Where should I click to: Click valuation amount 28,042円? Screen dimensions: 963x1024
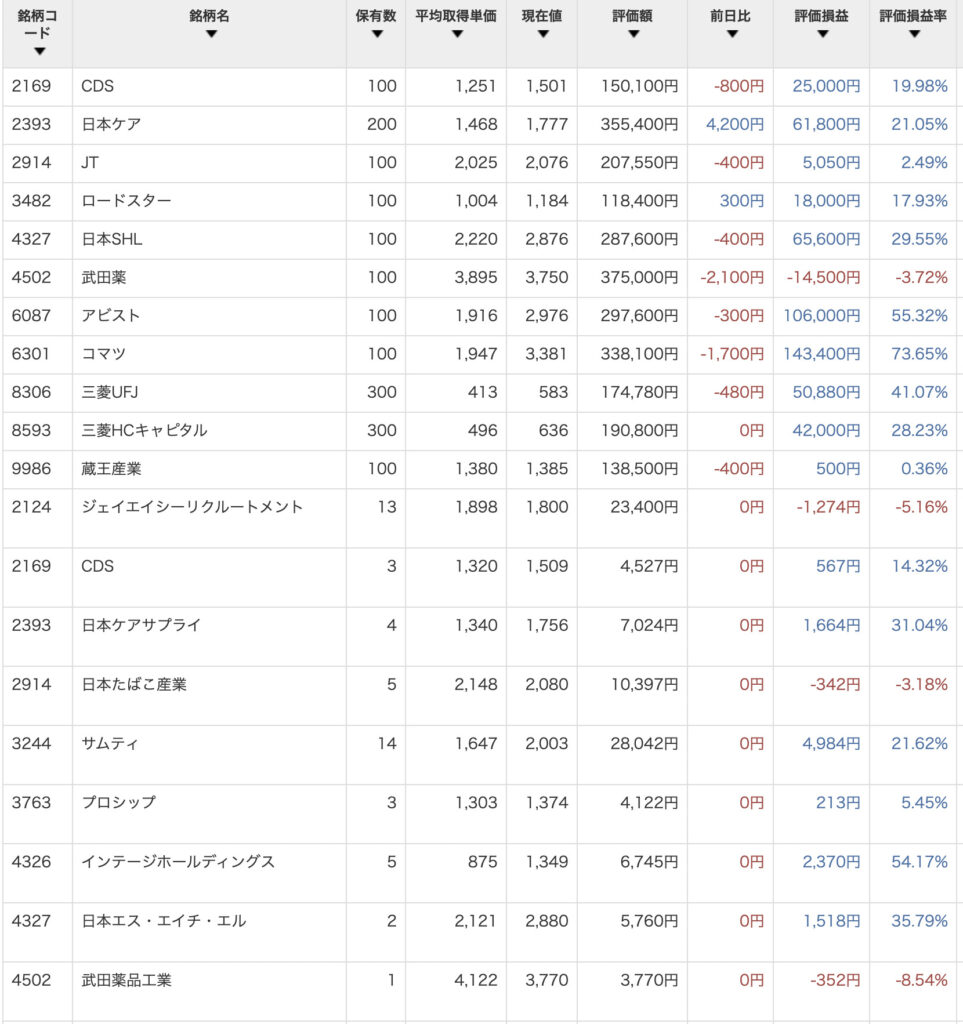click(x=644, y=743)
